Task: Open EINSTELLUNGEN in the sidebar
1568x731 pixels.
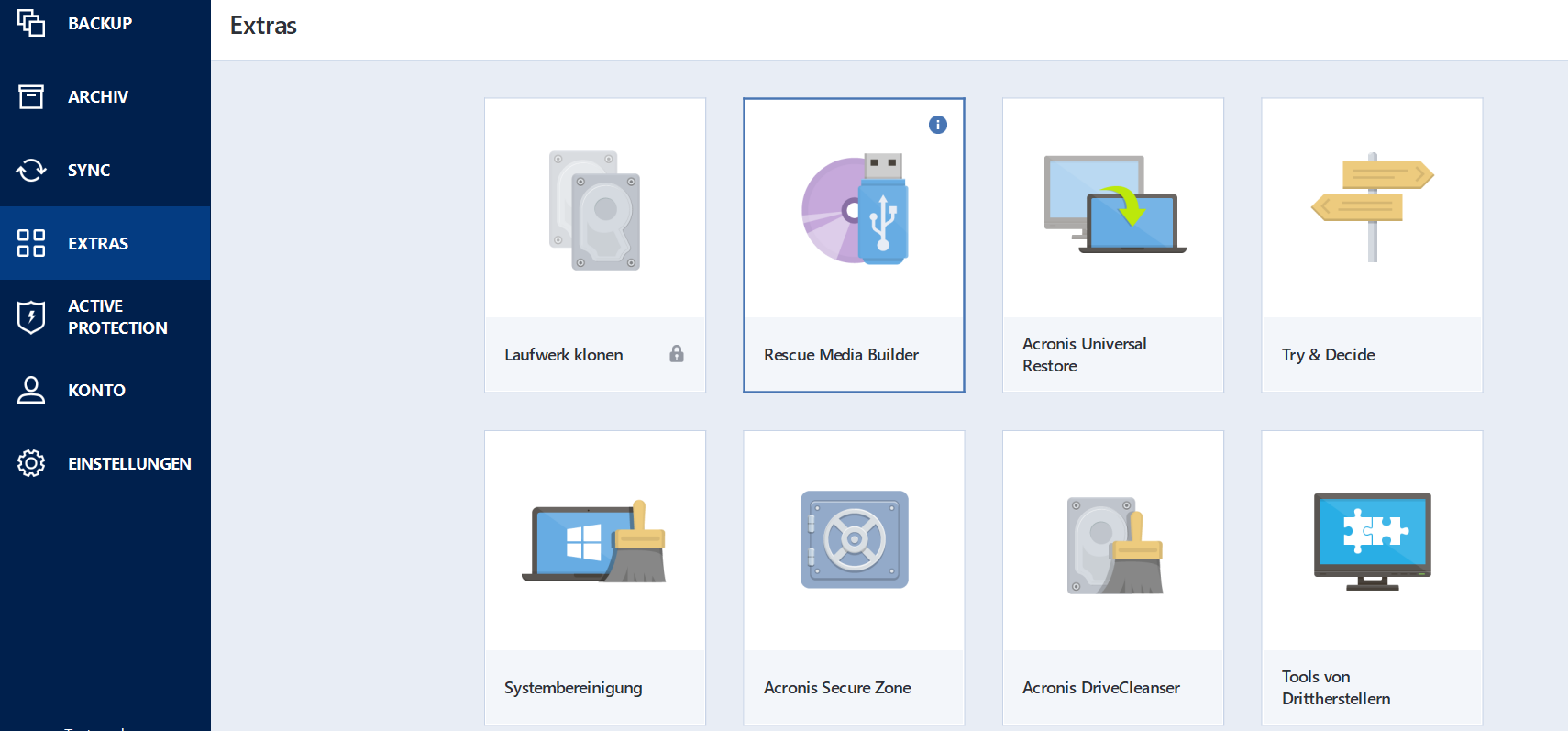Action: tap(129, 463)
